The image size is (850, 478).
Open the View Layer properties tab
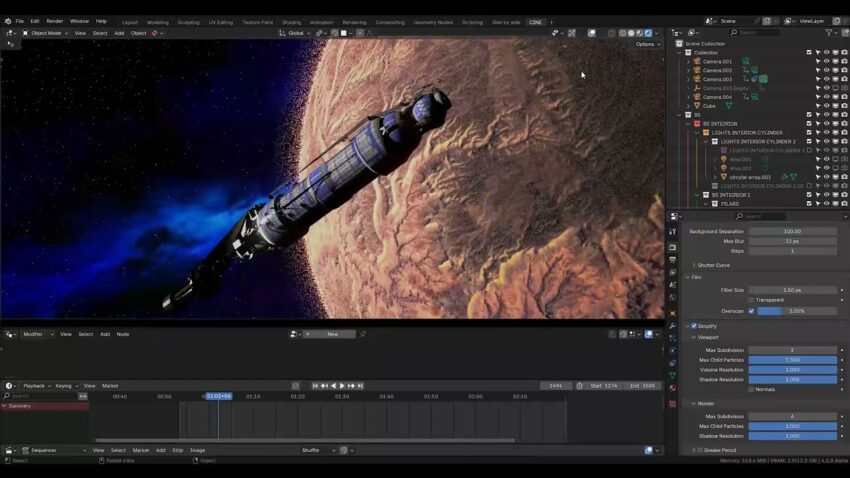[673, 273]
